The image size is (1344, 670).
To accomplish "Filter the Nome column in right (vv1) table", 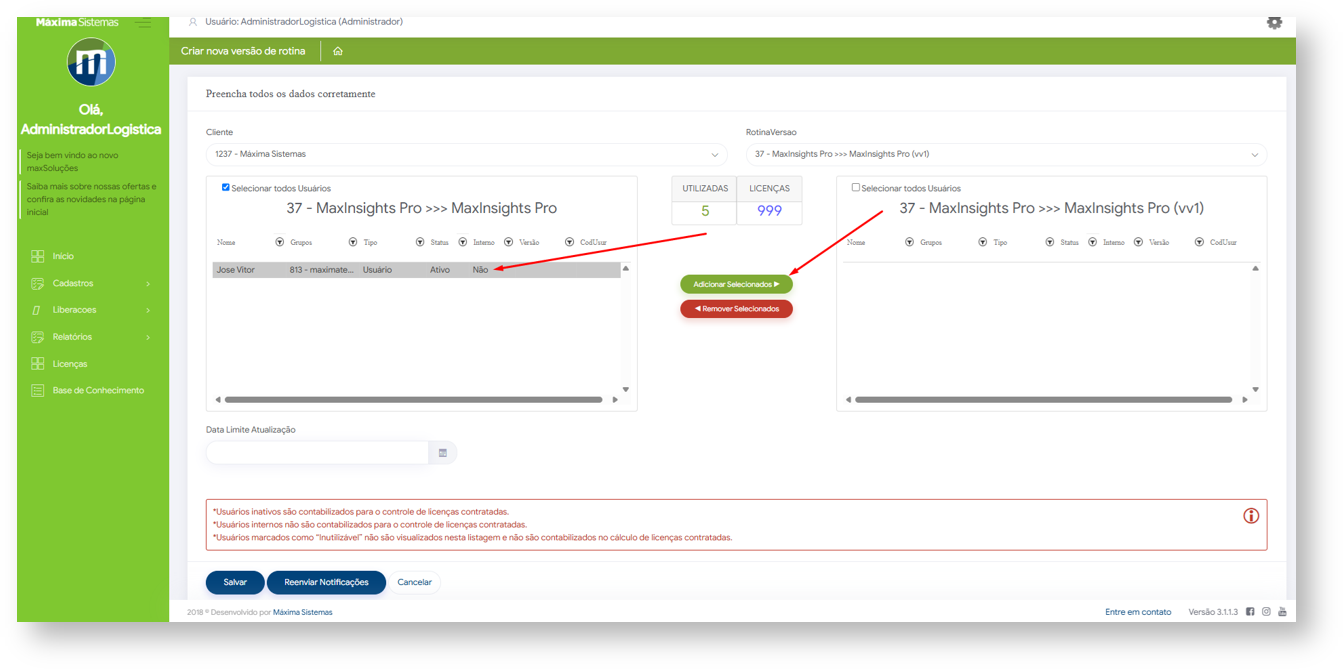I will point(909,243).
